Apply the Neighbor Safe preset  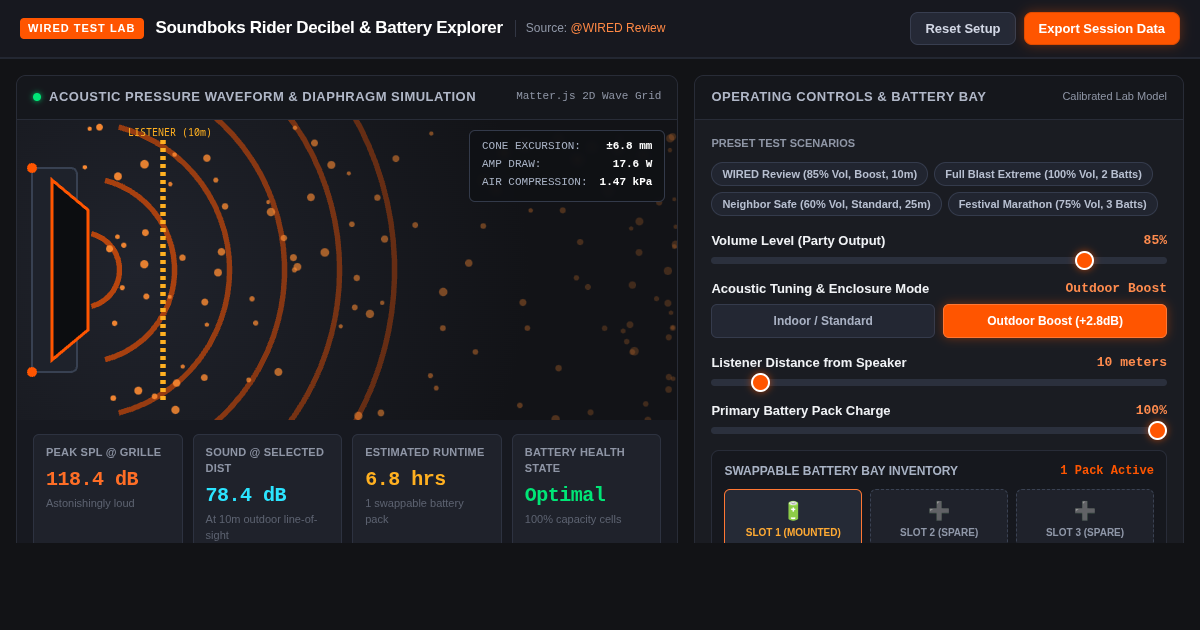[826, 204]
